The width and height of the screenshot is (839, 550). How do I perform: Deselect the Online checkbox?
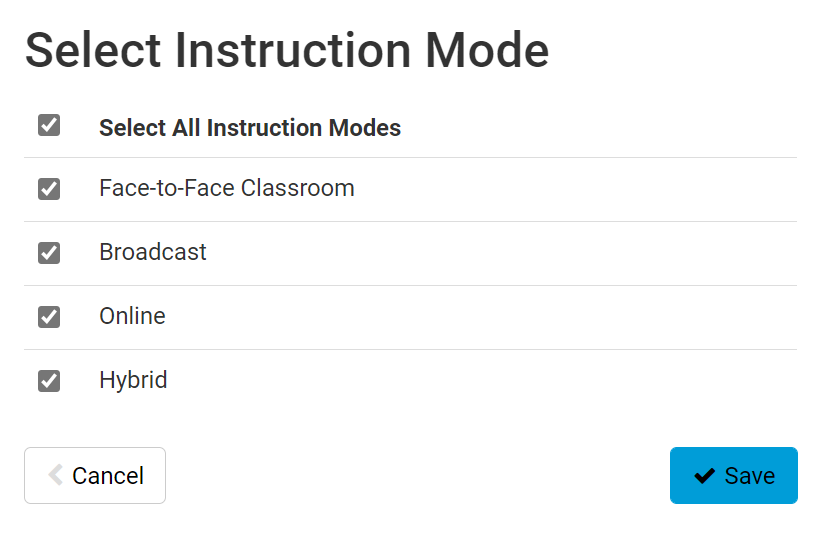49,317
